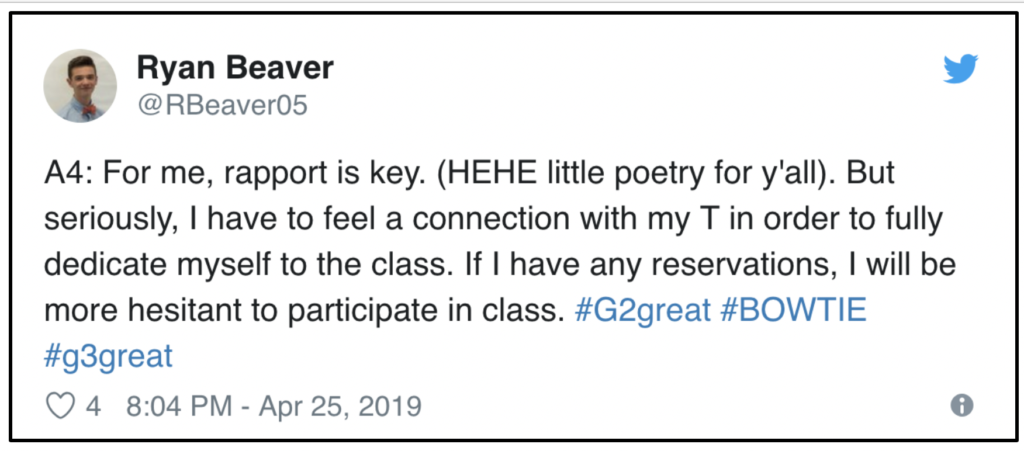Screen dimensions: 1024x451
Task: View the like count of 4
Action: click(93, 406)
